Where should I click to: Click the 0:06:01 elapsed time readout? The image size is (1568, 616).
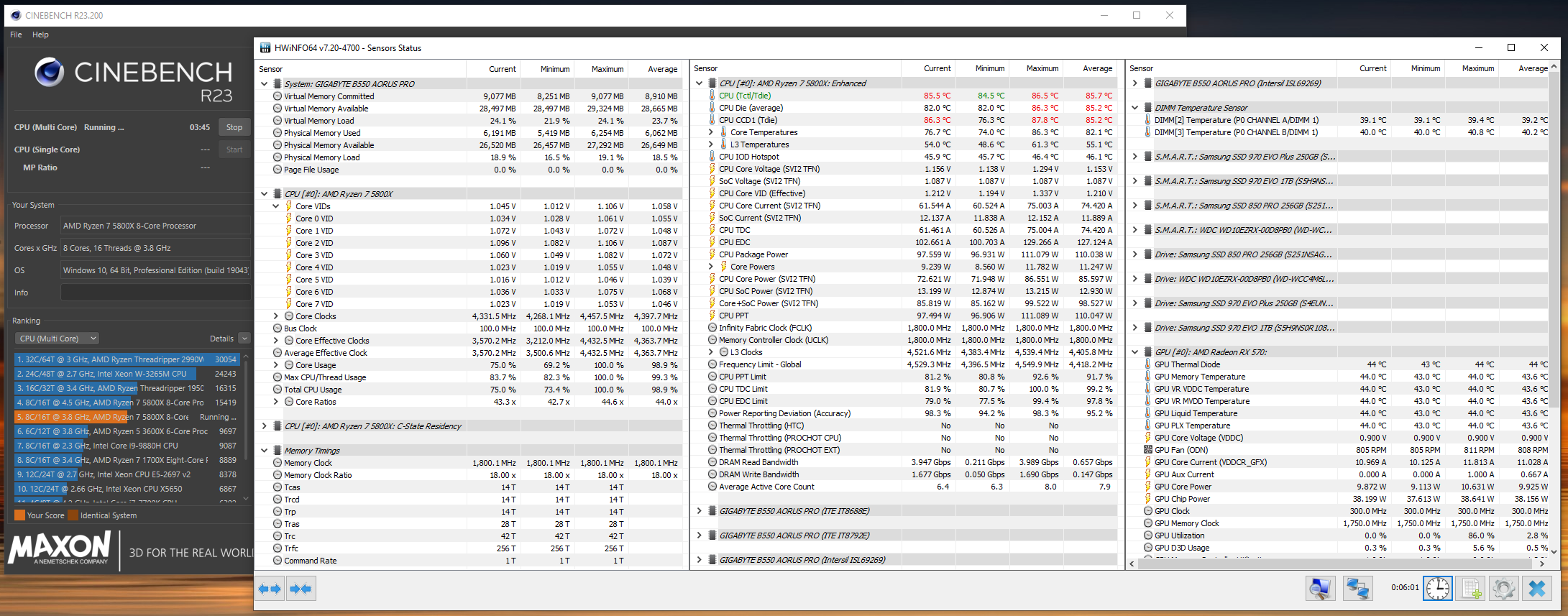pos(1405,587)
